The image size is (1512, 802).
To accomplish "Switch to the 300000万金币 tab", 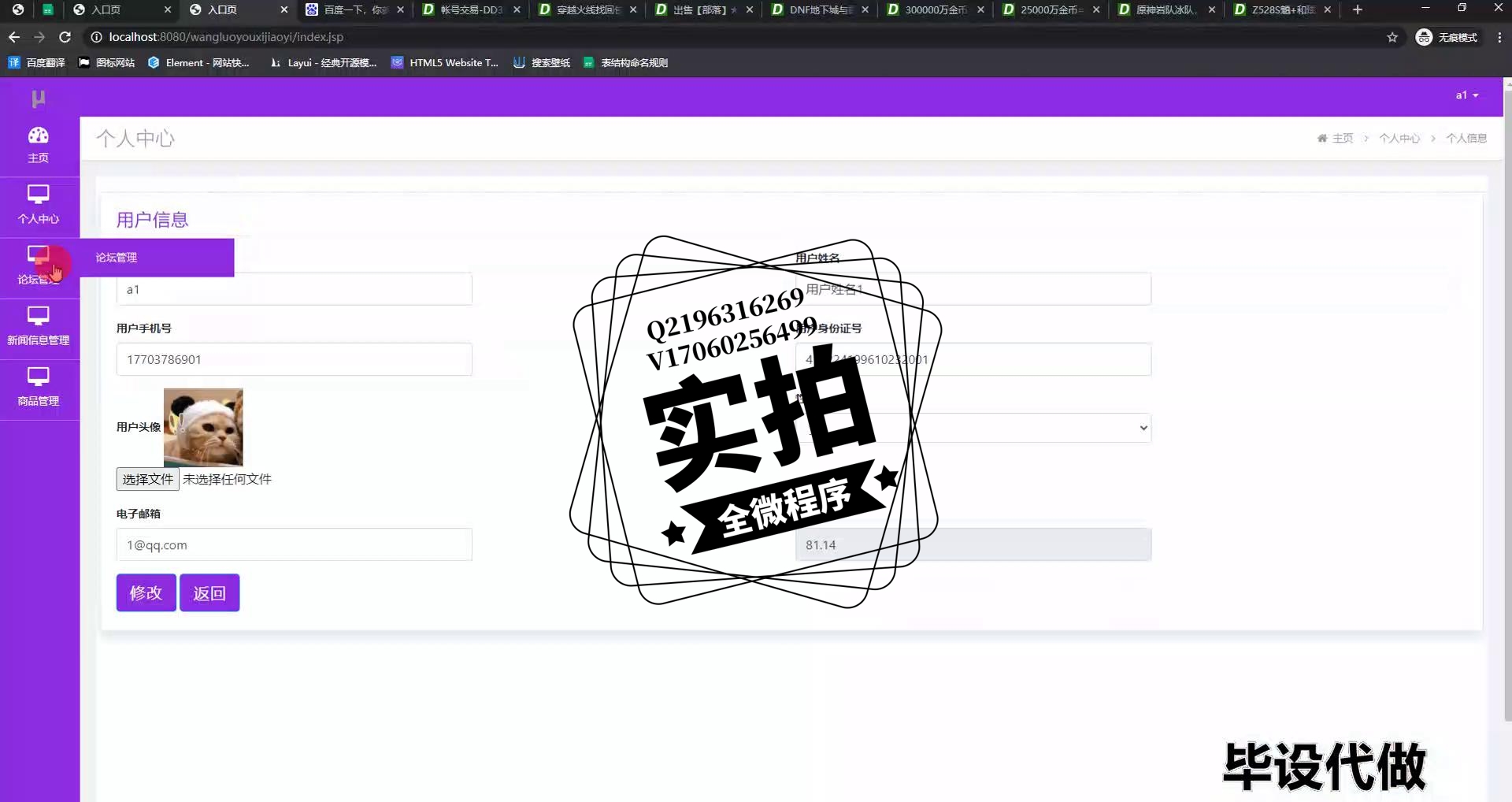I will click(x=935, y=9).
